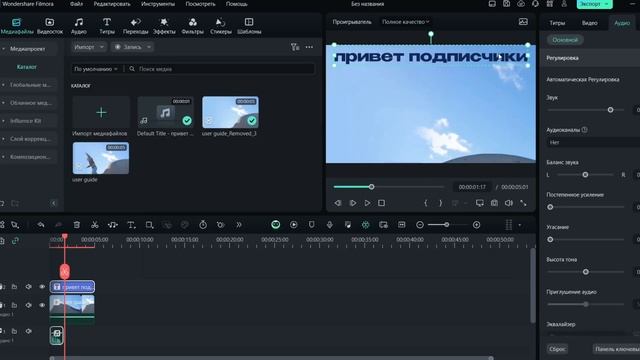
Task: Toggle the green face icon in timeline toolbar
Action: (276, 224)
